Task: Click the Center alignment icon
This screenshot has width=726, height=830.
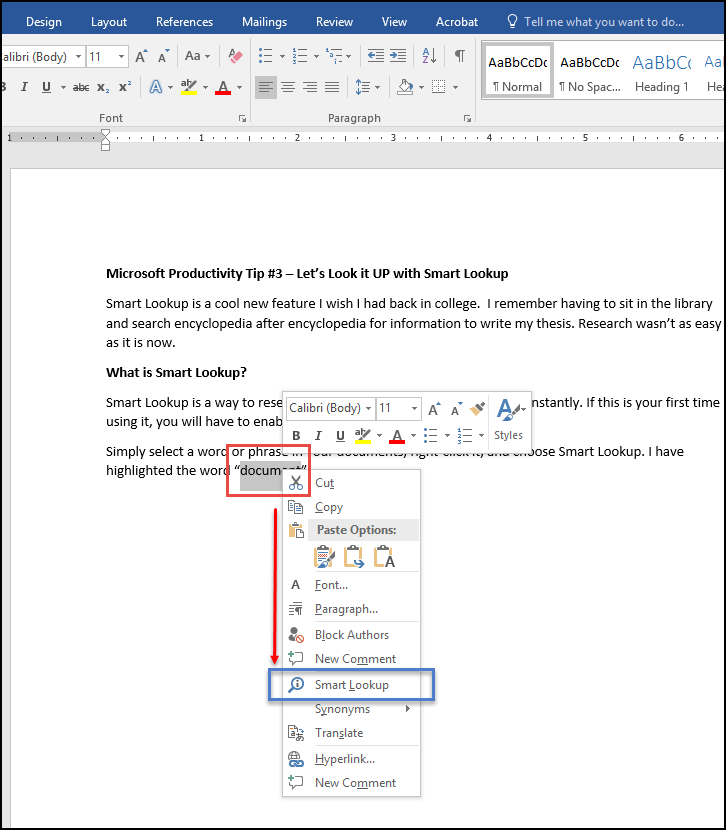Action: [288, 87]
